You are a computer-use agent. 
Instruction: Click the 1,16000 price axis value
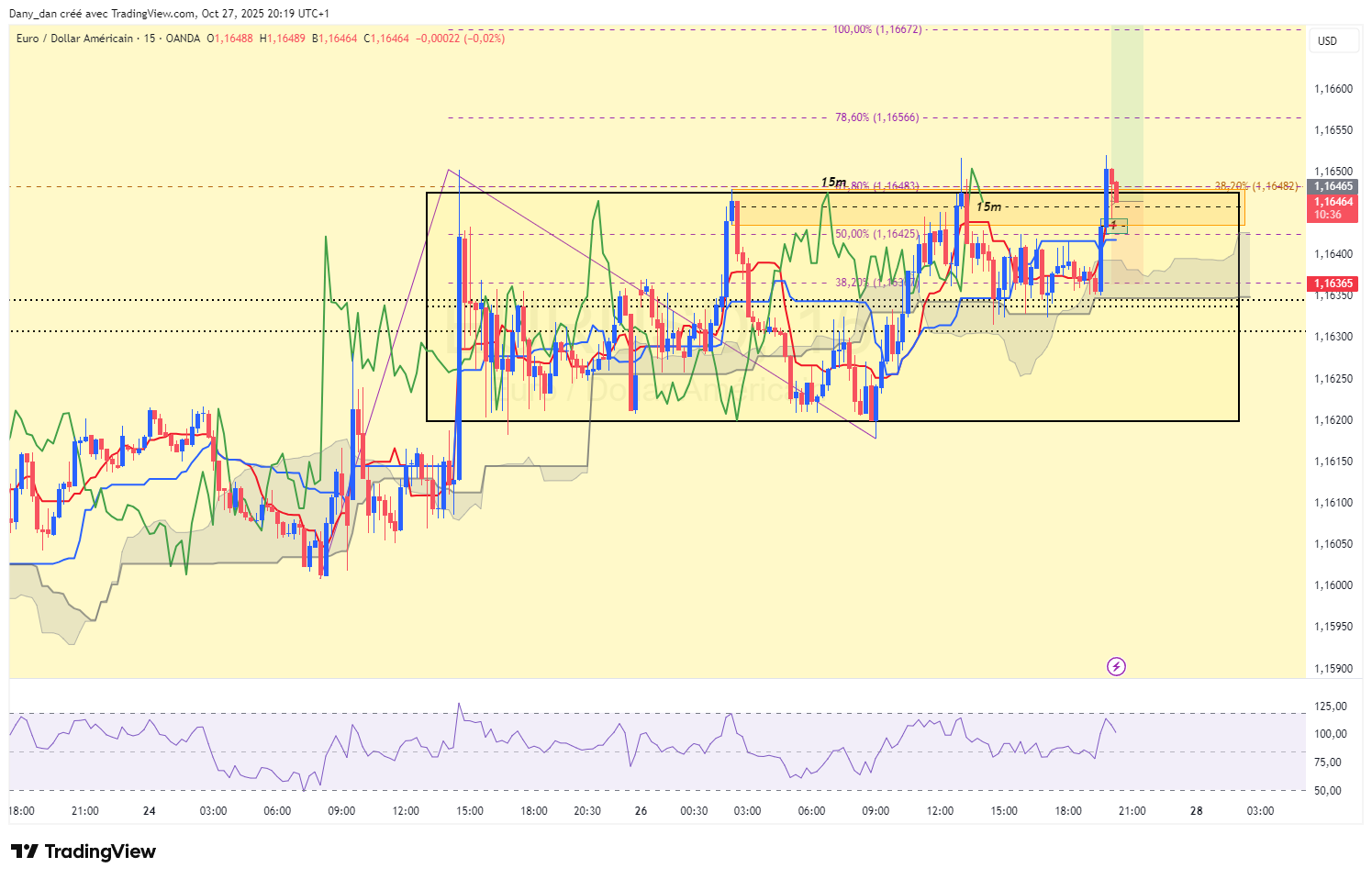1333,585
